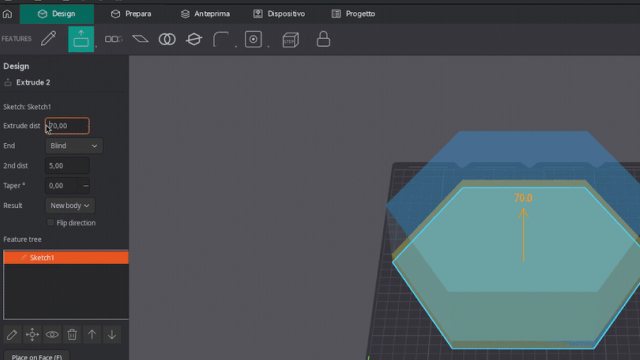Click the lock icon in toolbar
Viewport: 640px width, 360px height.
pyautogui.click(x=323, y=39)
